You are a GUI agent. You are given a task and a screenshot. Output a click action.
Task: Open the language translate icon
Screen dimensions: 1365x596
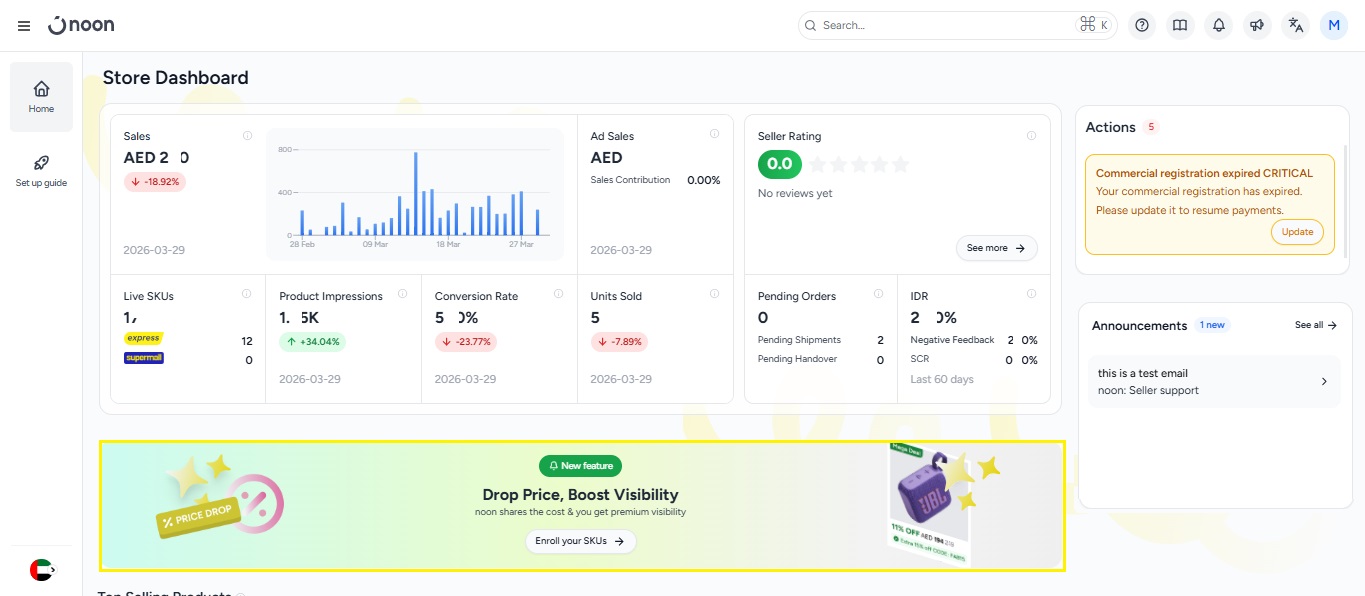(x=1296, y=26)
